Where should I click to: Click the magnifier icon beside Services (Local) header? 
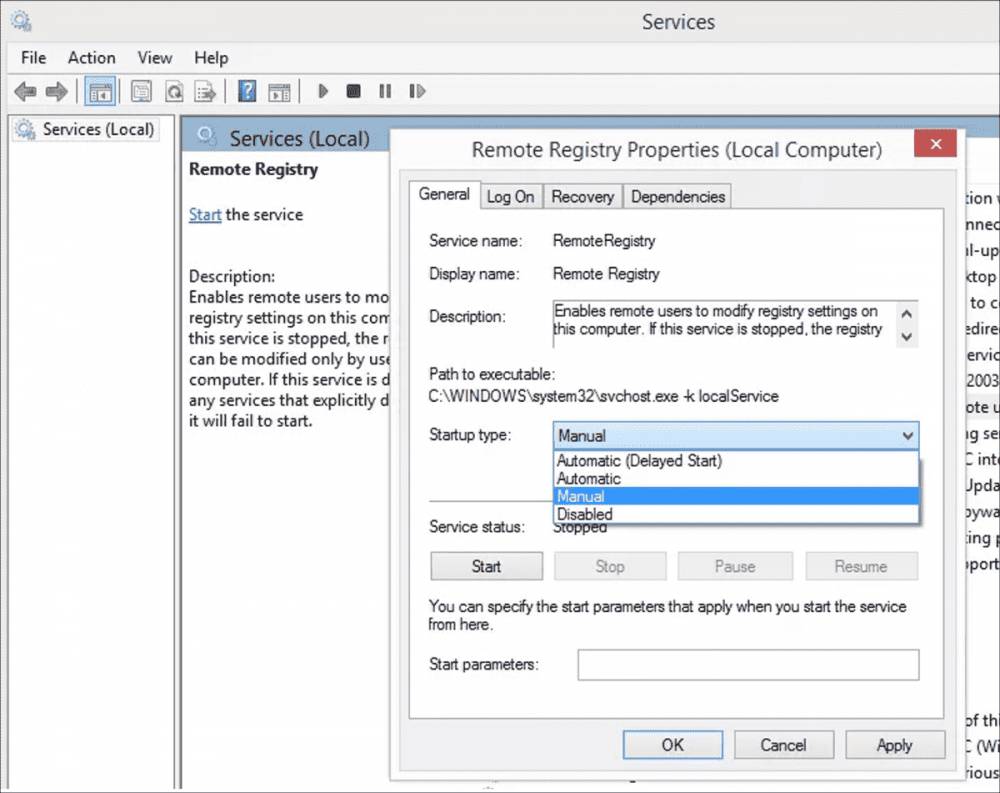click(x=205, y=135)
